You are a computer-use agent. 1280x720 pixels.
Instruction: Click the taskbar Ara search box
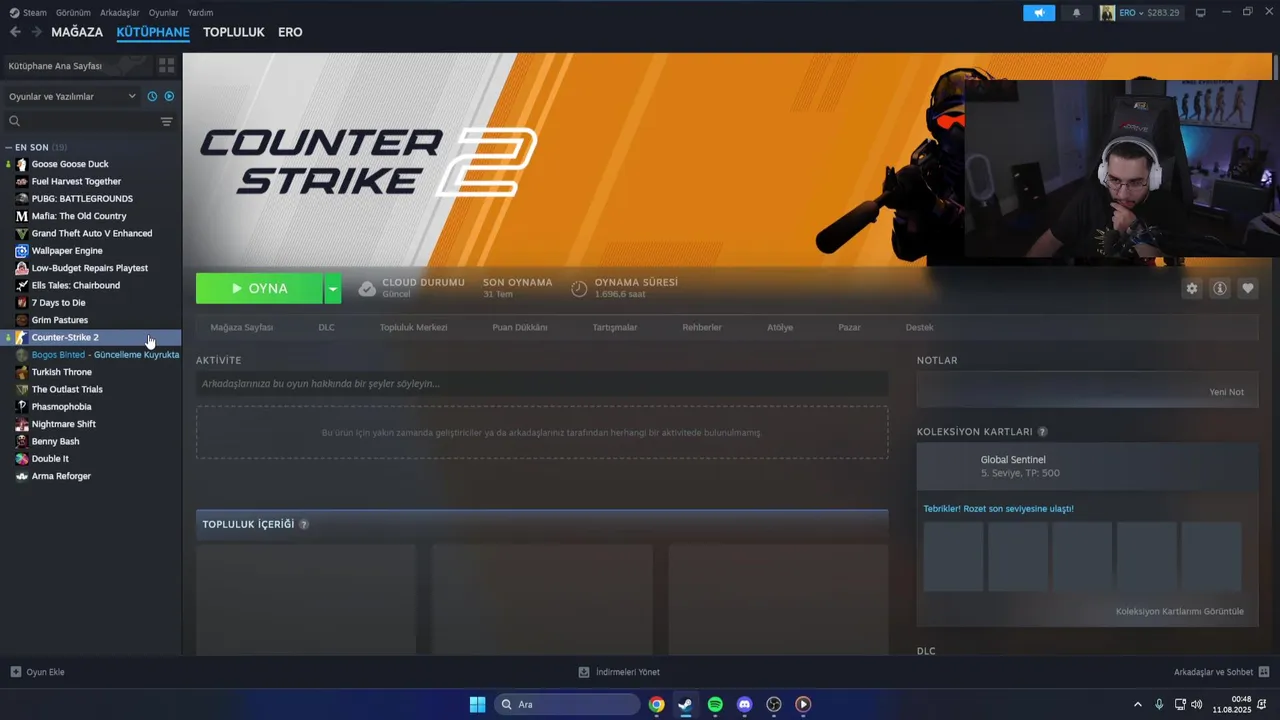[x=567, y=704]
